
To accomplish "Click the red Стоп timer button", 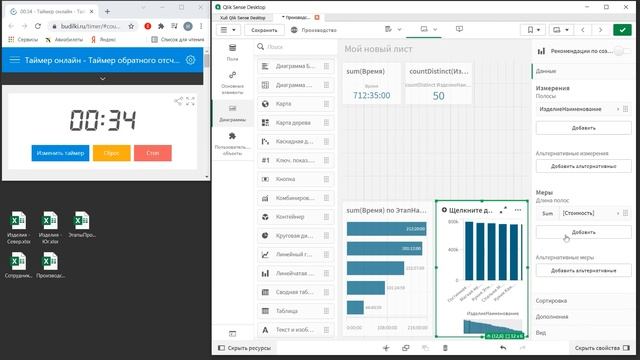I will 153,153.
